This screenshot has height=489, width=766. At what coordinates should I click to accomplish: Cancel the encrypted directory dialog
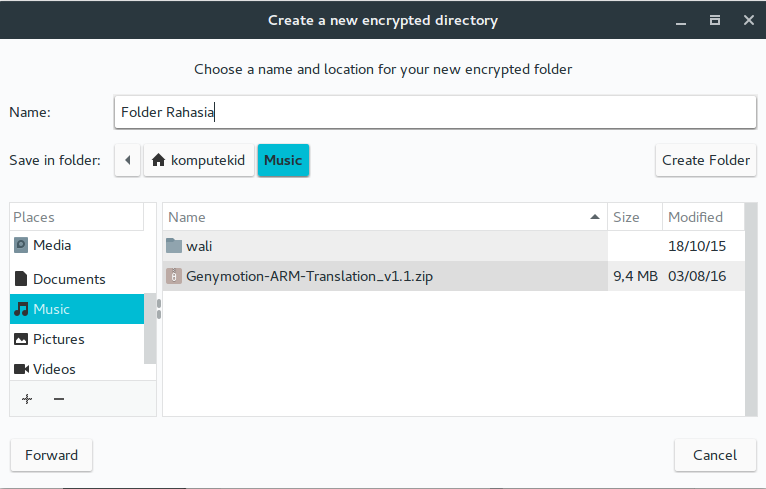(x=714, y=455)
